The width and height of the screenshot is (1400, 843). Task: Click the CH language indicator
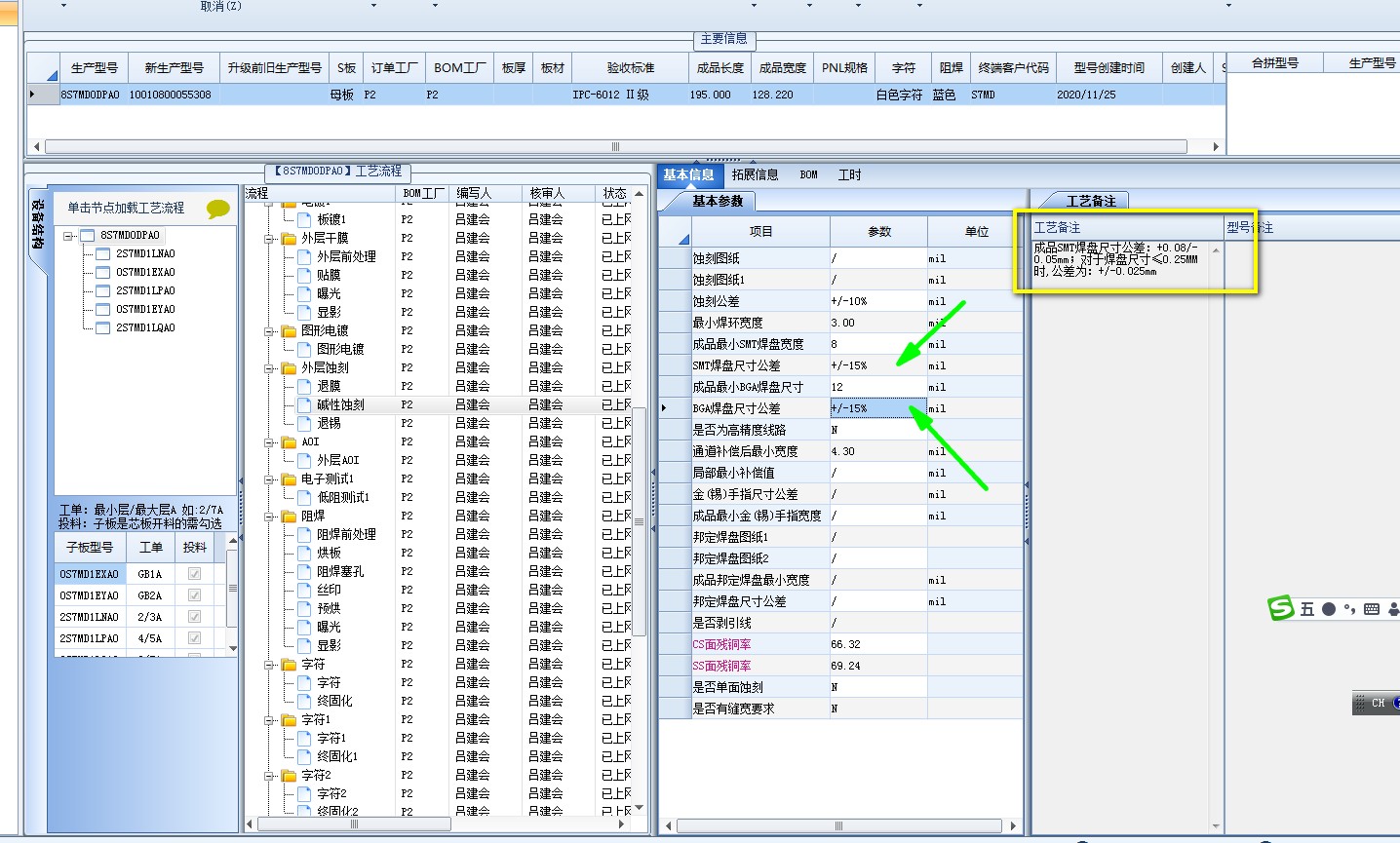tap(1378, 703)
